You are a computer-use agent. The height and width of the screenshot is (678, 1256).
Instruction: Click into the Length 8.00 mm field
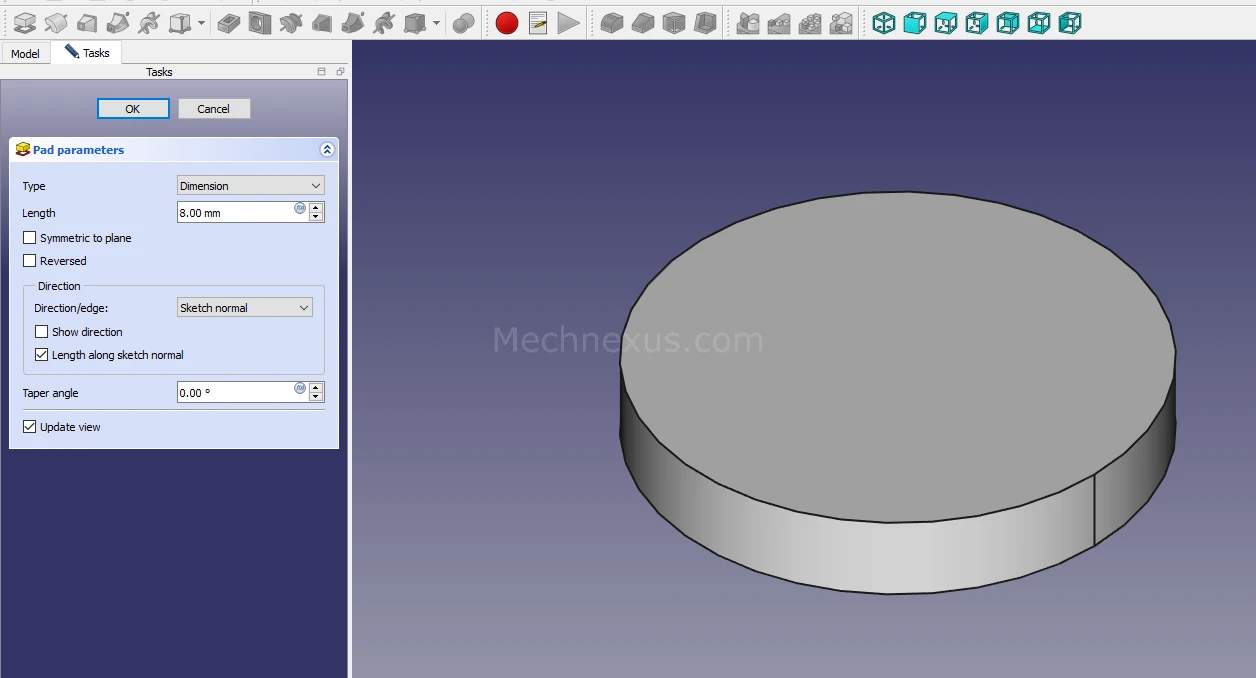[234, 213]
